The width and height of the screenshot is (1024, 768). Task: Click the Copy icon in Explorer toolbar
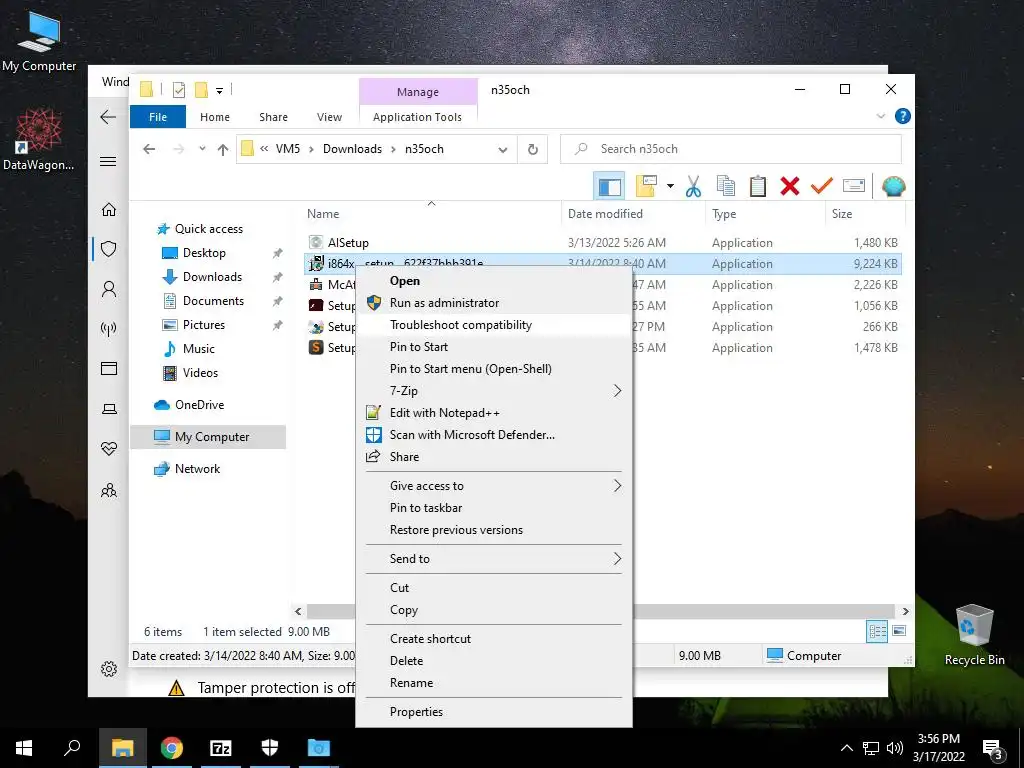click(x=726, y=187)
